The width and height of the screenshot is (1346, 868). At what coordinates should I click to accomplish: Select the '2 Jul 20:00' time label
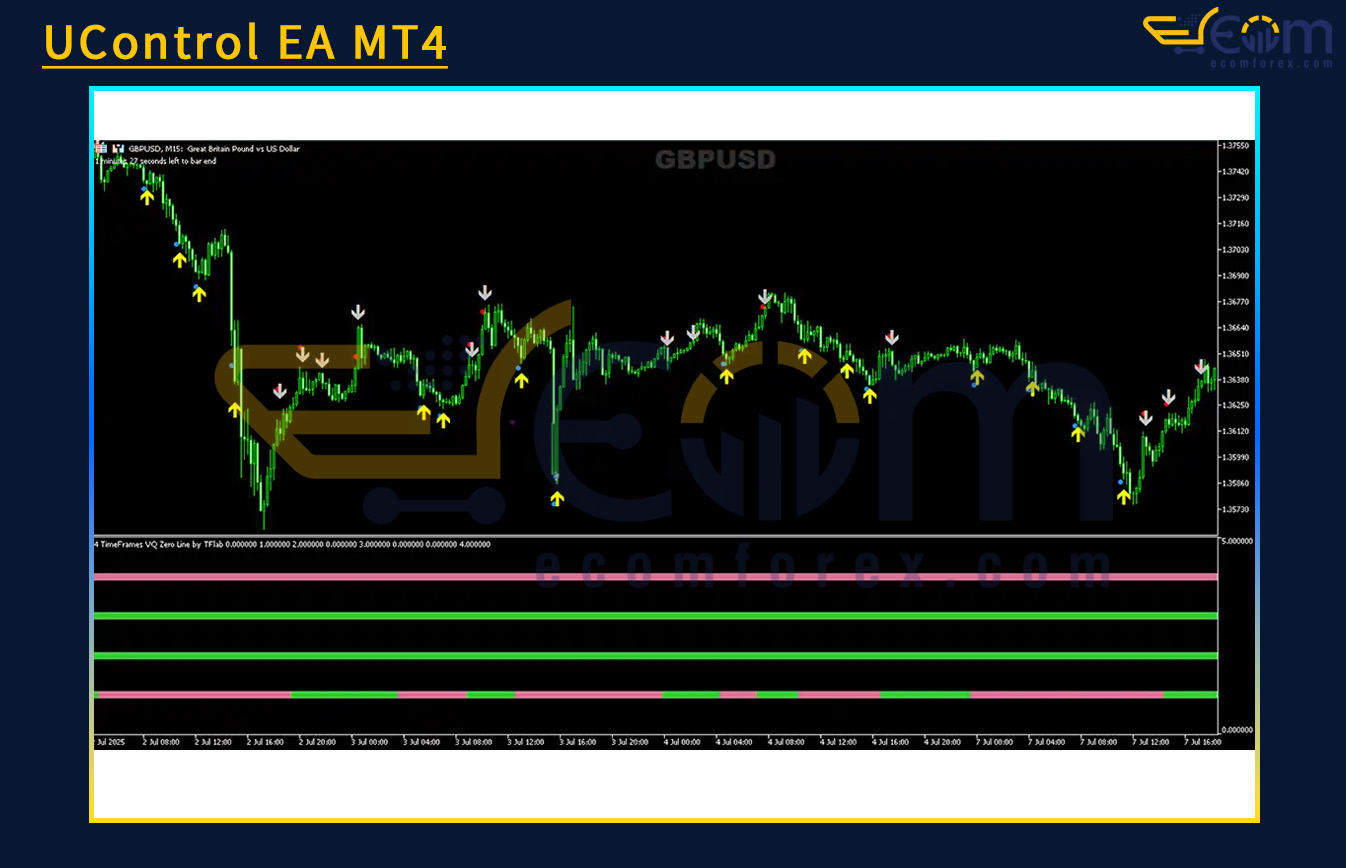coord(317,742)
